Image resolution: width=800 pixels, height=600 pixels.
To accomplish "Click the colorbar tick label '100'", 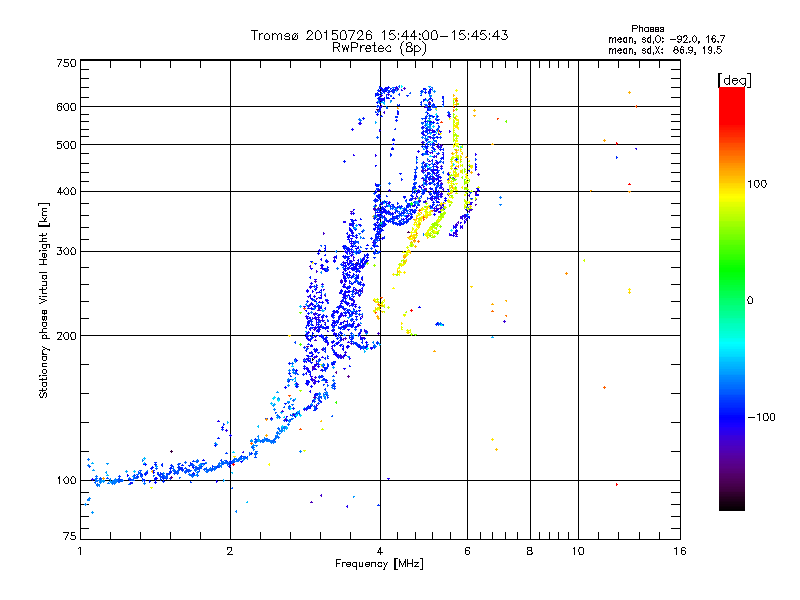I will coord(757,184).
